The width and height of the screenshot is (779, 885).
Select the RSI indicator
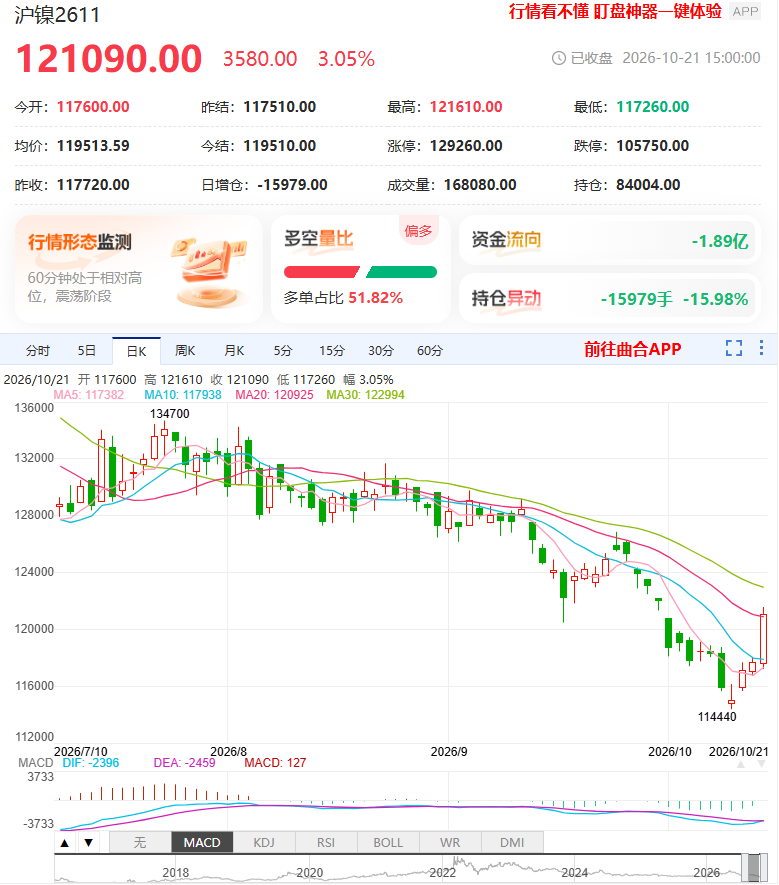click(326, 843)
